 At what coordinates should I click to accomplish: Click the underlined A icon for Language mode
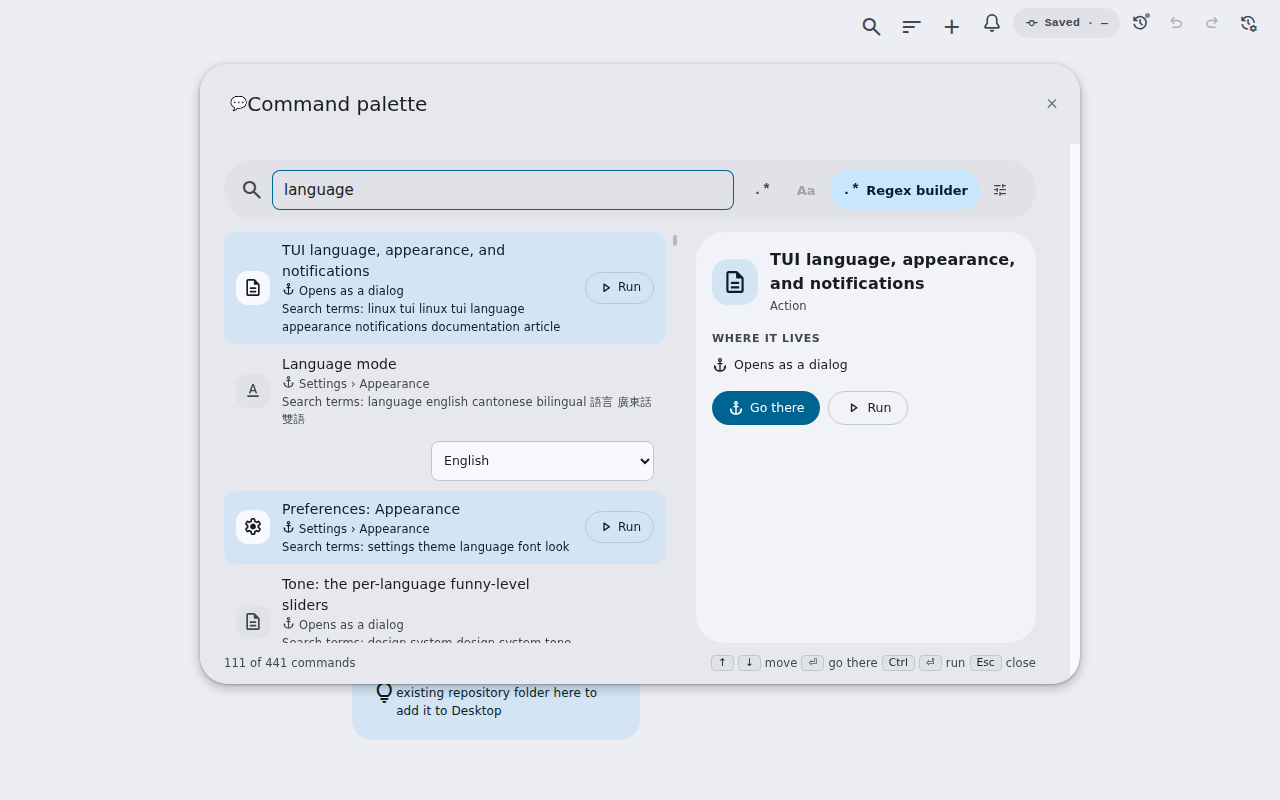point(253,391)
